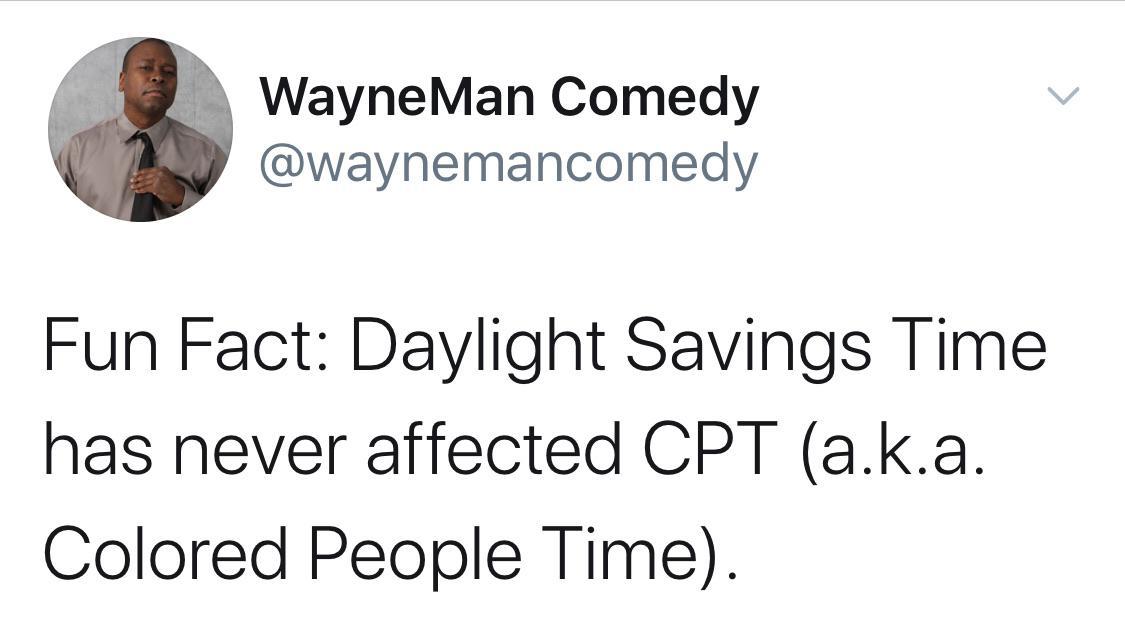Click the WayneMan Comedy display name

[x=510, y=95]
